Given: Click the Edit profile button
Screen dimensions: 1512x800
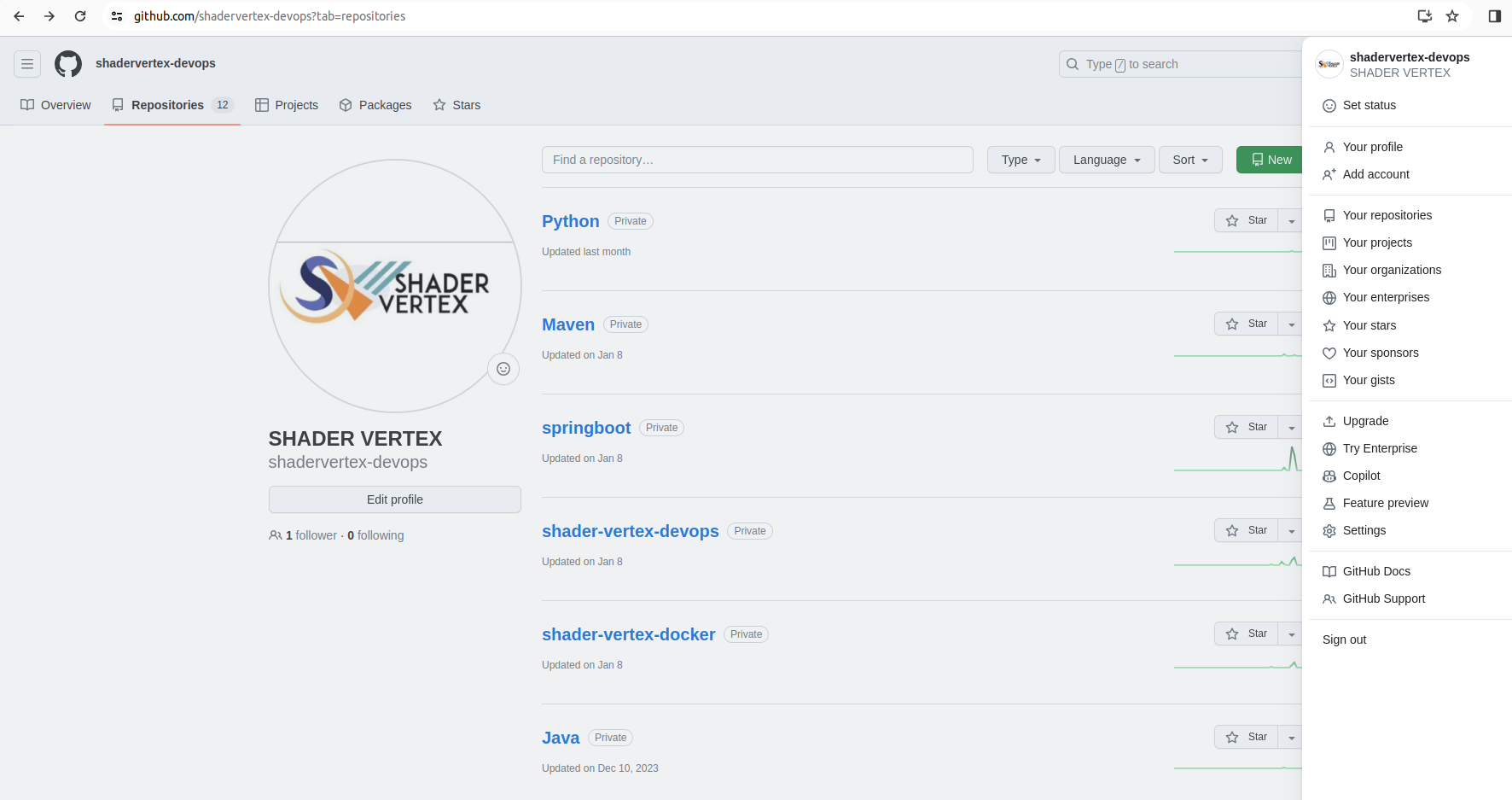Looking at the screenshot, I should point(394,499).
